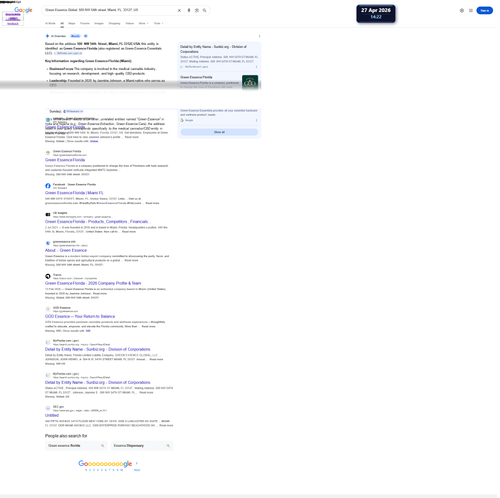Click Show all sources button
Image resolution: width=500 pixels, height=498 pixels.
(219, 132)
